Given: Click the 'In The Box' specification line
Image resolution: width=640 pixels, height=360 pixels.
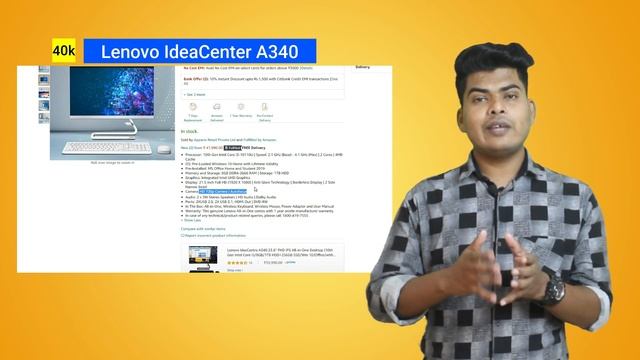Looking at the screenshot, I should tap(260, 207).
